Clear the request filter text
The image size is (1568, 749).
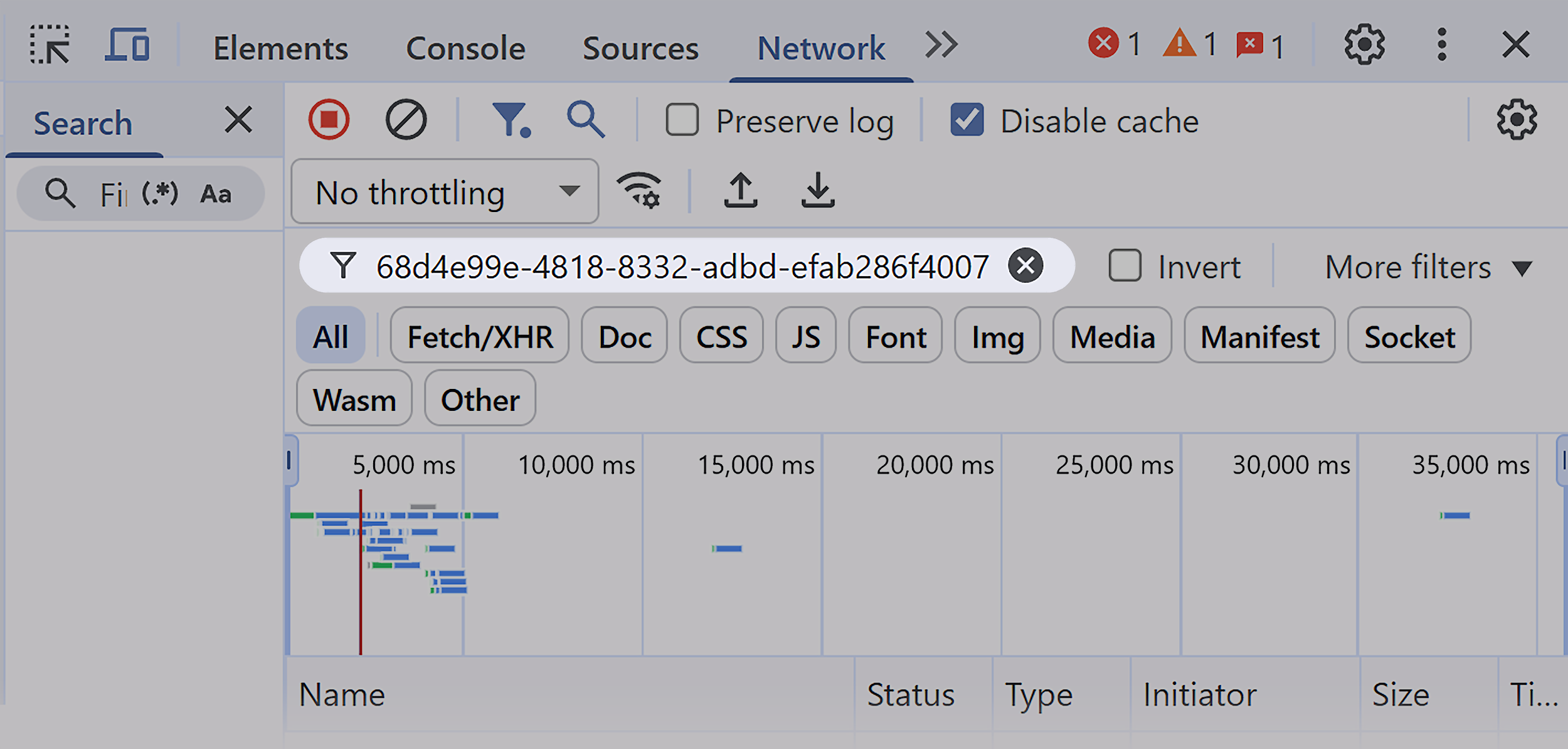point(1026,265)
